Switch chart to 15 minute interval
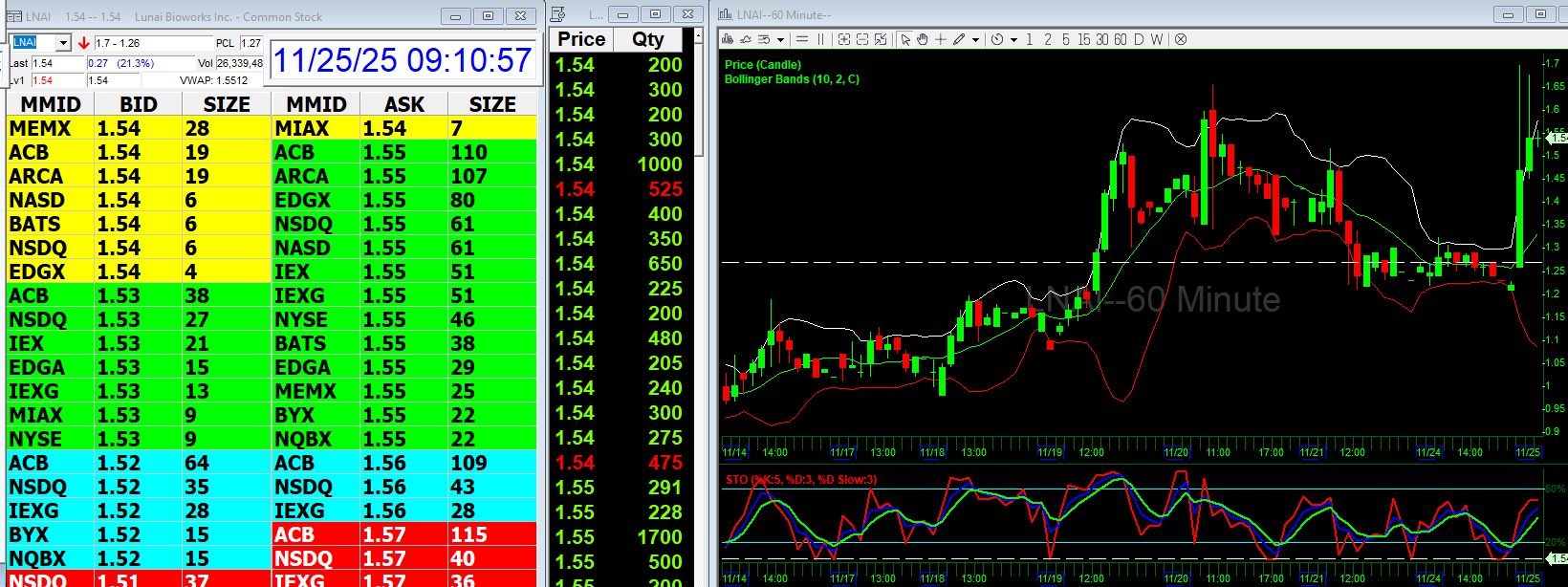This screenshot has height=587, width=1568. 1083,39
